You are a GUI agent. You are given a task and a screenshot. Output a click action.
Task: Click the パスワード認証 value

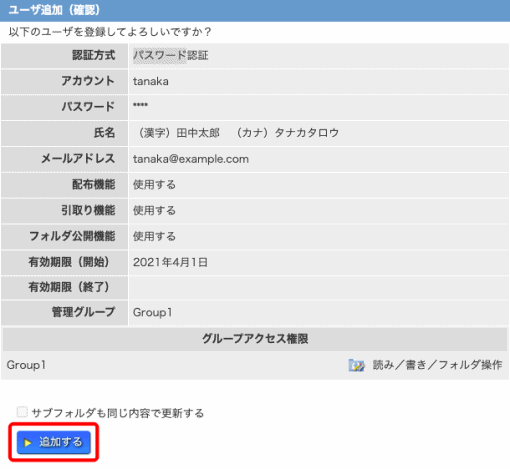click(171, 55)
